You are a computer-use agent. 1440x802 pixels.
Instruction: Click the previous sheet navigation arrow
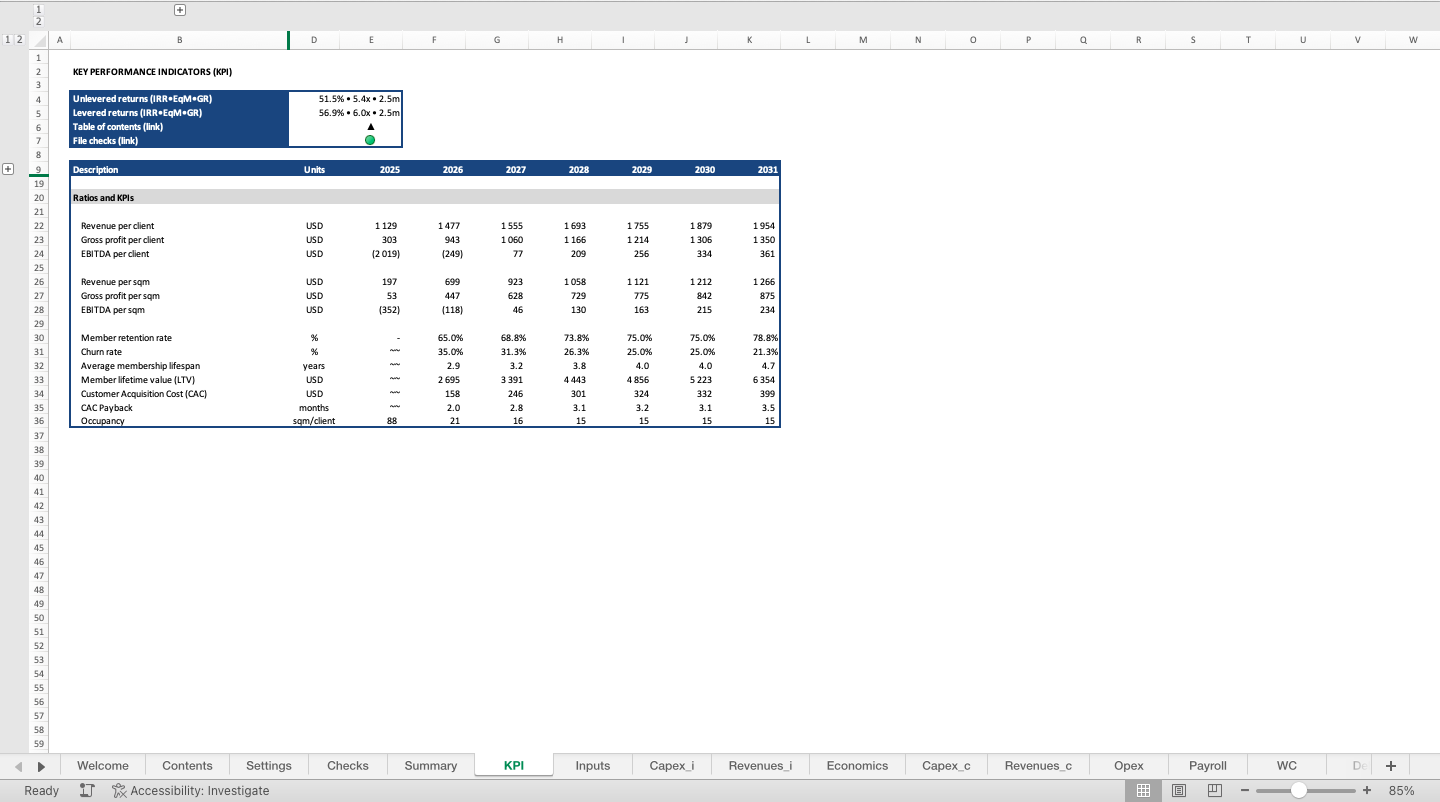(20, 765)
